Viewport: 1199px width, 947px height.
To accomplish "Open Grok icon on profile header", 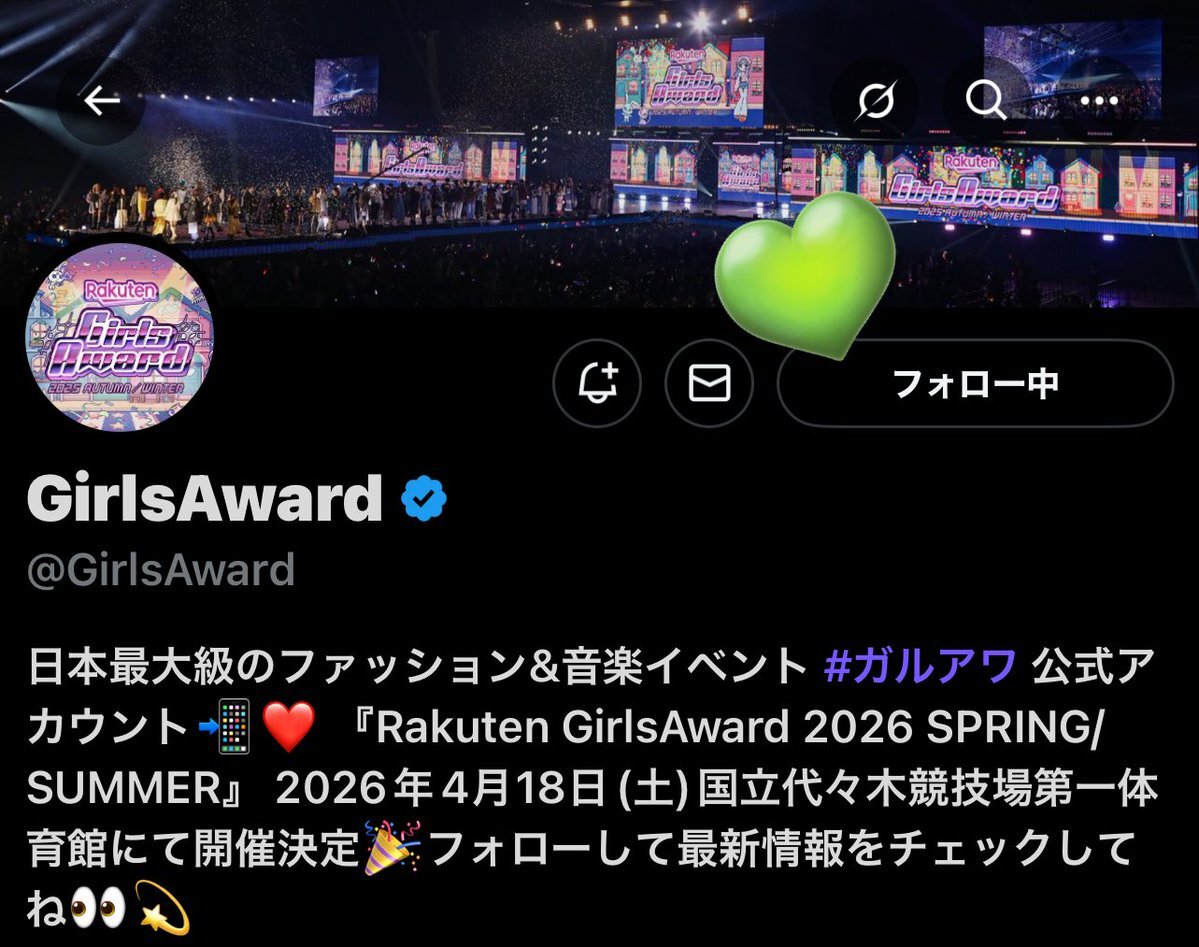I will pos(875,100).
